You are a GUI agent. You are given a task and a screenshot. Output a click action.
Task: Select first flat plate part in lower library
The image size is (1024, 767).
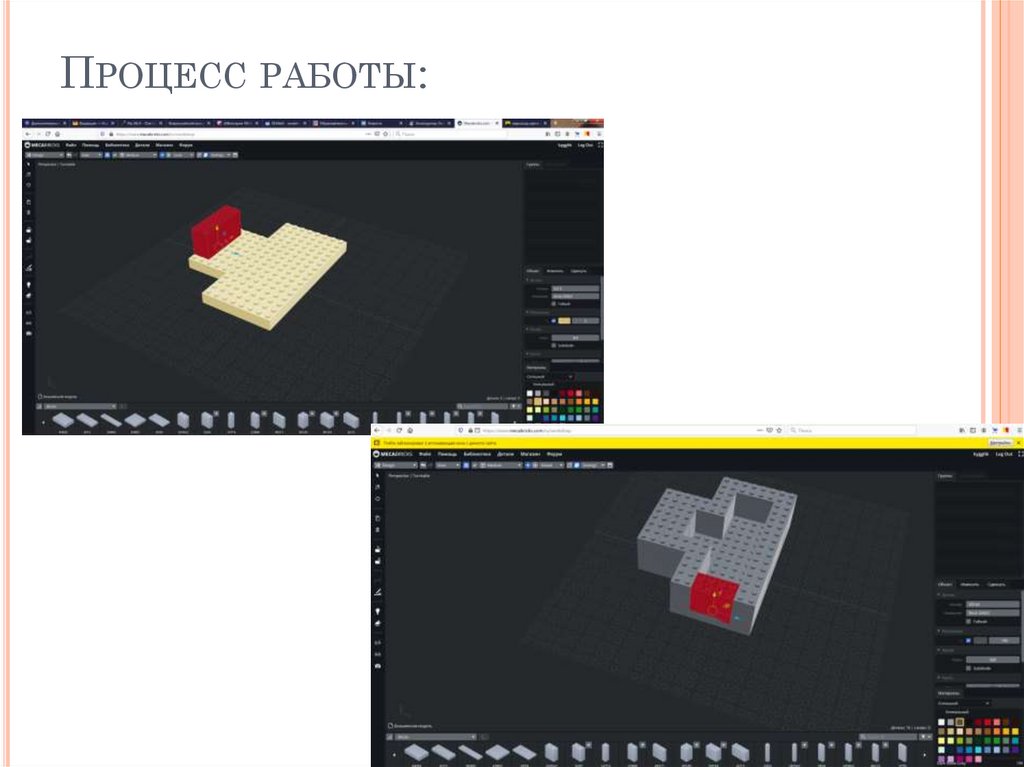pos(416,752)
